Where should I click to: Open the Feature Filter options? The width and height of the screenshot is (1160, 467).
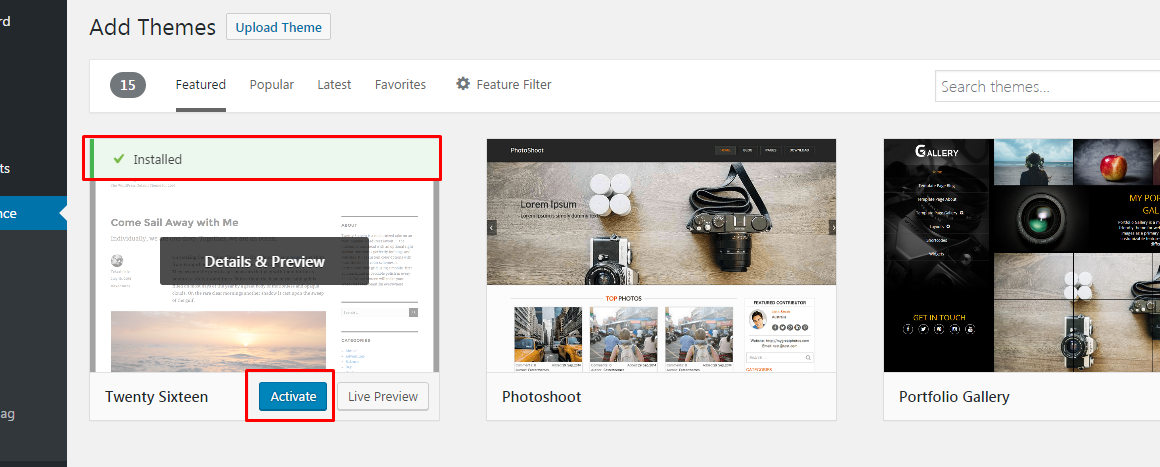tap(504, 84)
